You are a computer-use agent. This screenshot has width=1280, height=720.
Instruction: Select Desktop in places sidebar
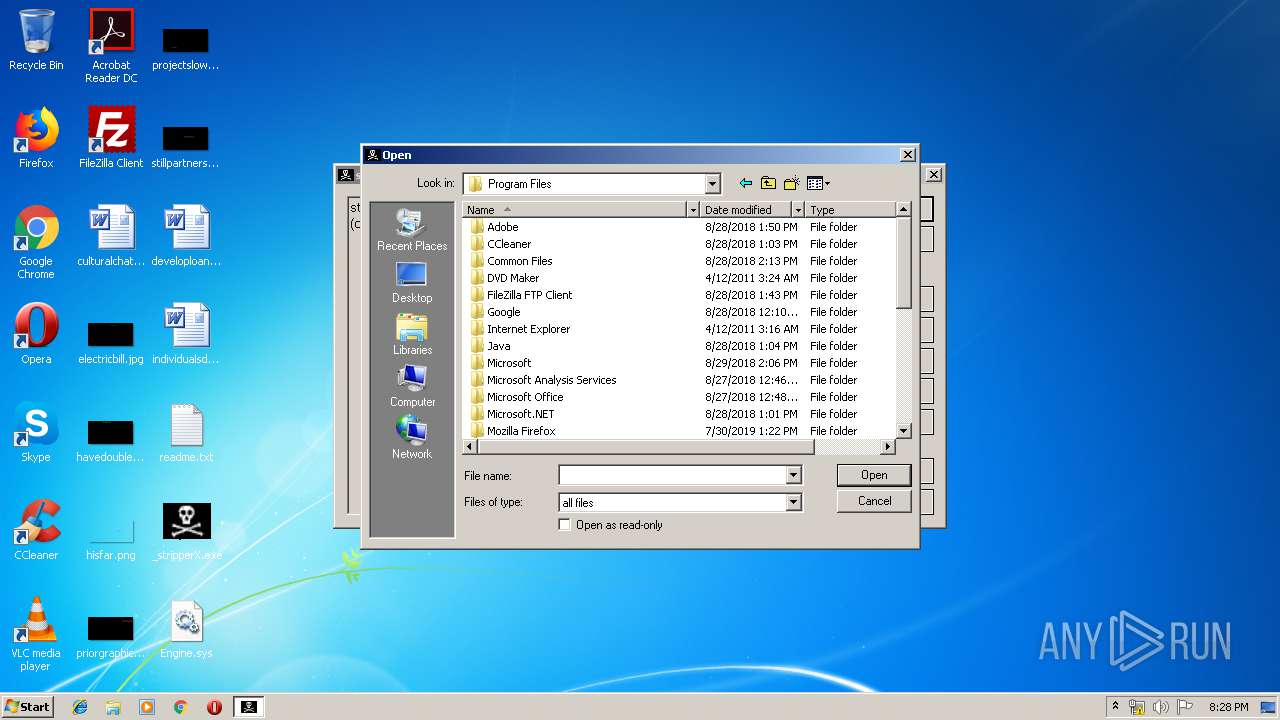(412, 282)
